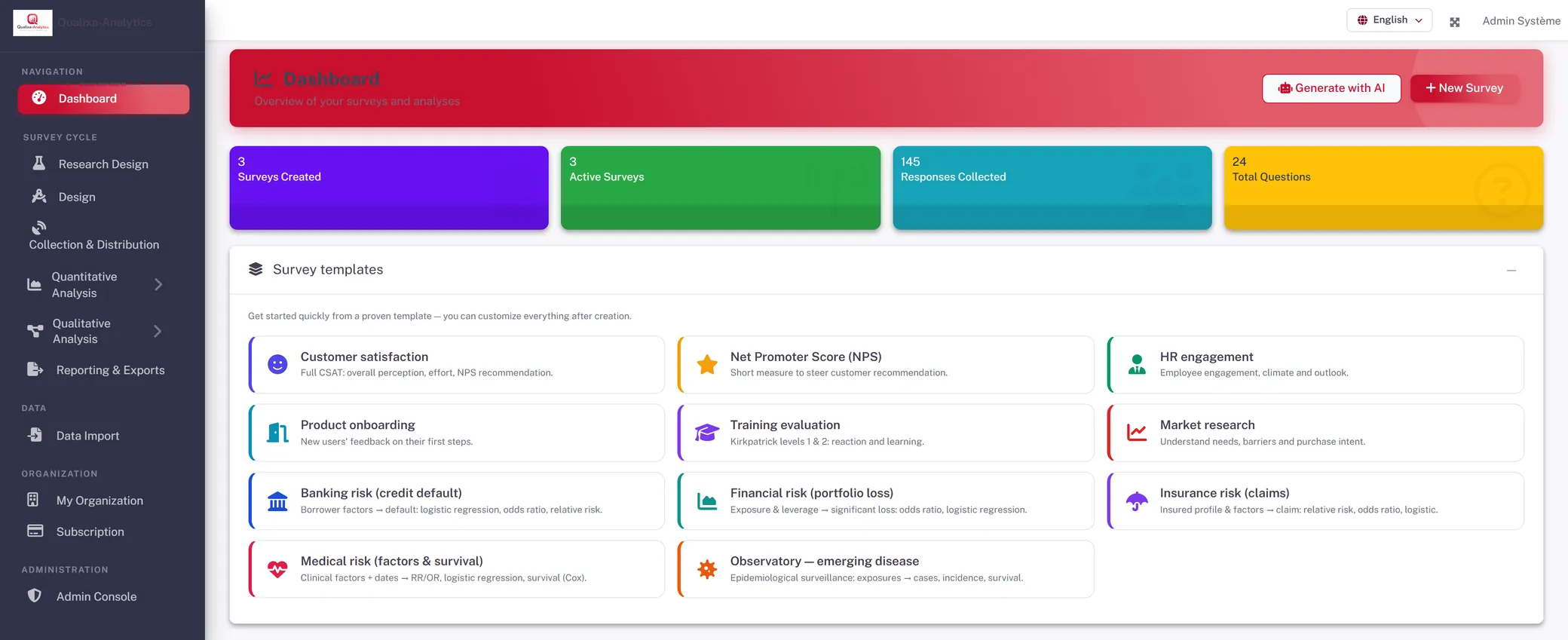The image size is (1568, 640).
Task: Click the Design compass icon
Action: [39, 196]
